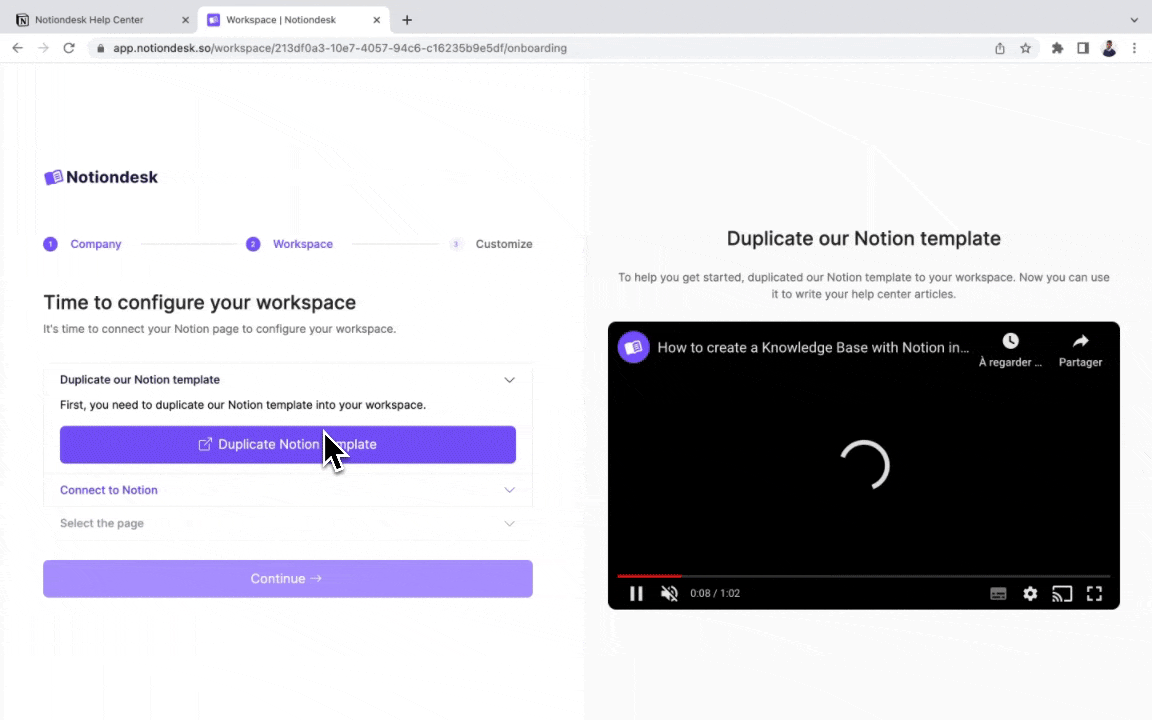Share video via Partager icon
This screenshot has height=720, width=1152.
coord(1080,350)
